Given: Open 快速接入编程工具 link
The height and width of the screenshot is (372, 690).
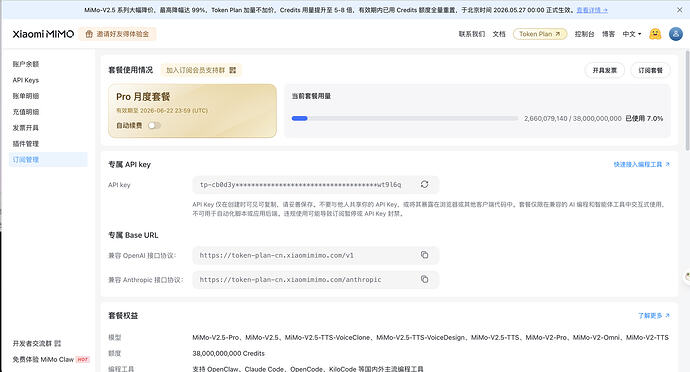Looking at the screenshot, I should point(642,164).
